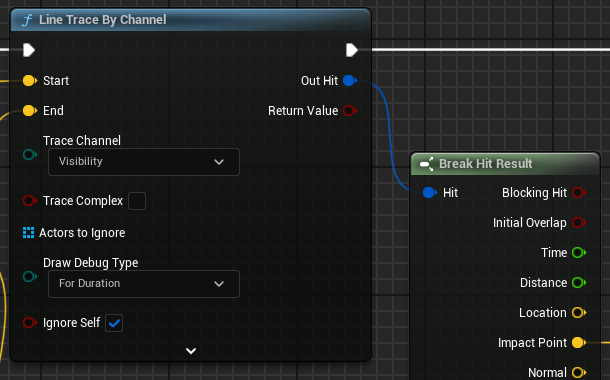
Task: Click the Initial Overlap label
Action: pos(530,222)
